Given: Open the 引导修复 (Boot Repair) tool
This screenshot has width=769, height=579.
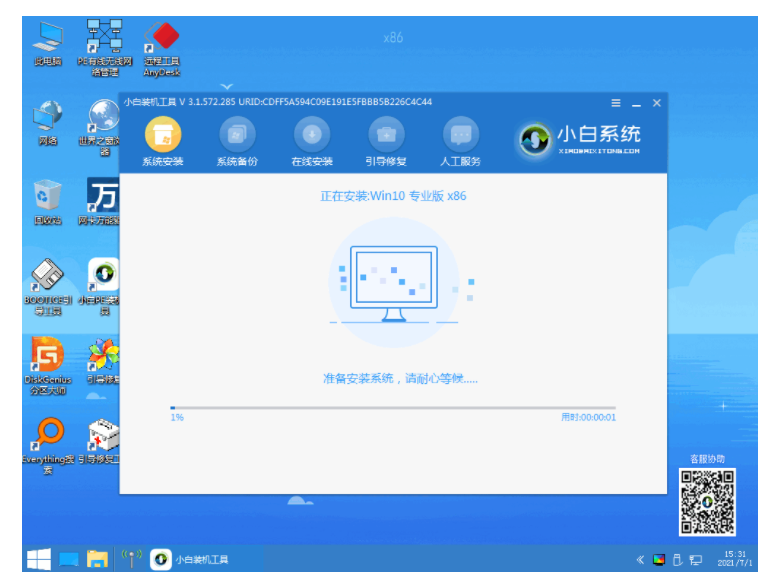Looking at the screenshot, I should point(386,135).
